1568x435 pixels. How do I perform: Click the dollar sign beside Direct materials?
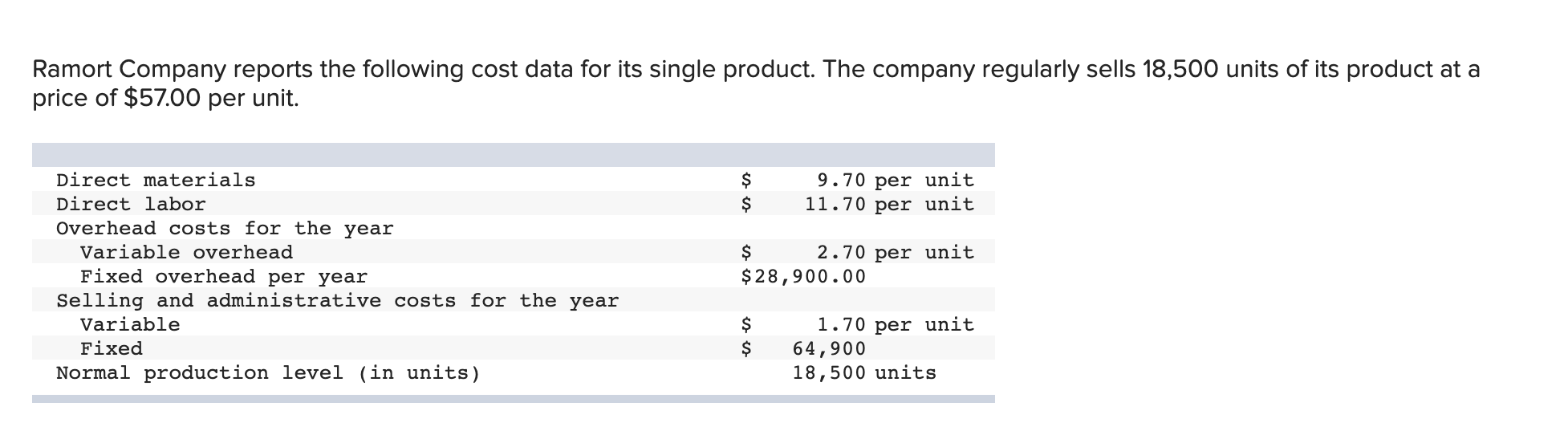point(746,180)
